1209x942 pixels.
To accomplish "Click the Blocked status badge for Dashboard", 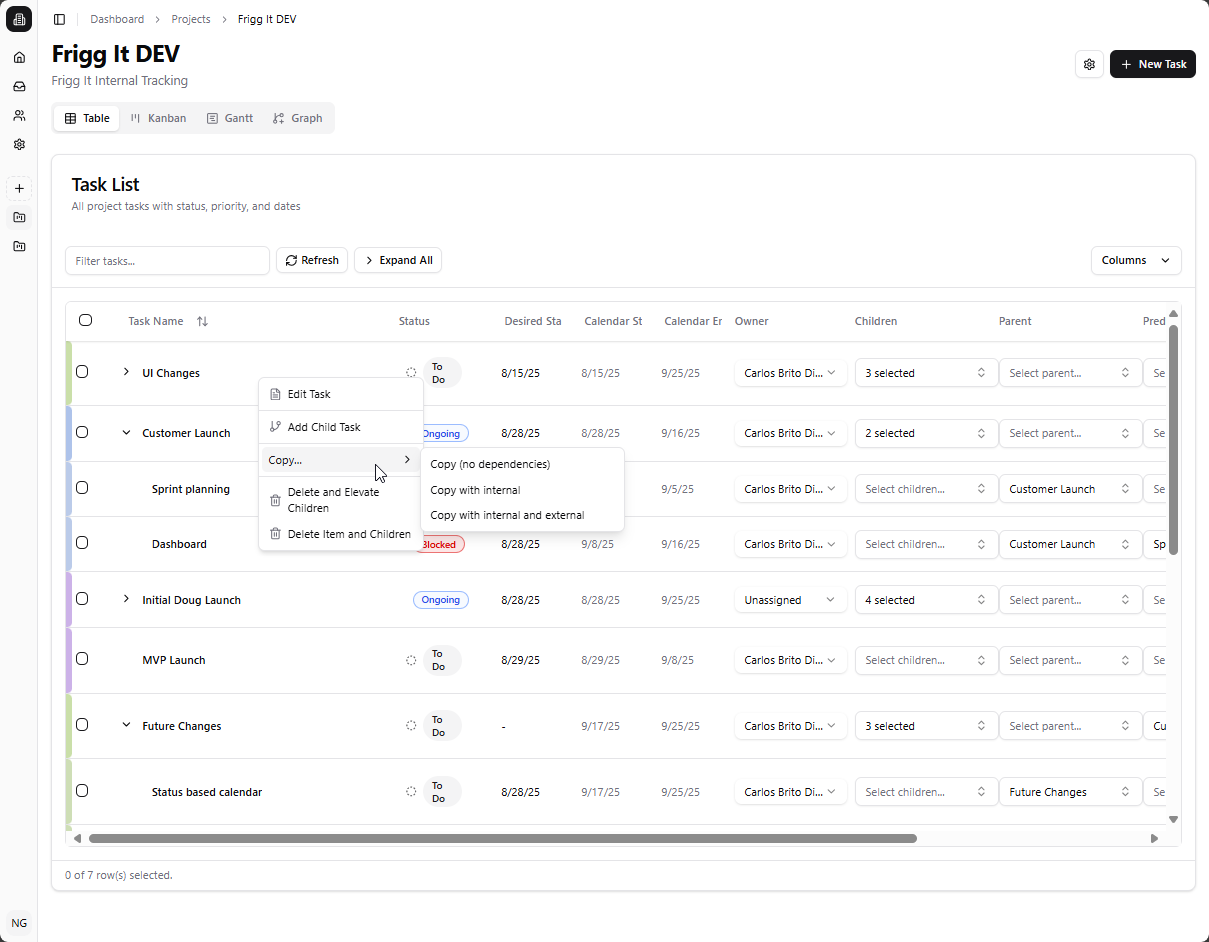I will [439, 545].
